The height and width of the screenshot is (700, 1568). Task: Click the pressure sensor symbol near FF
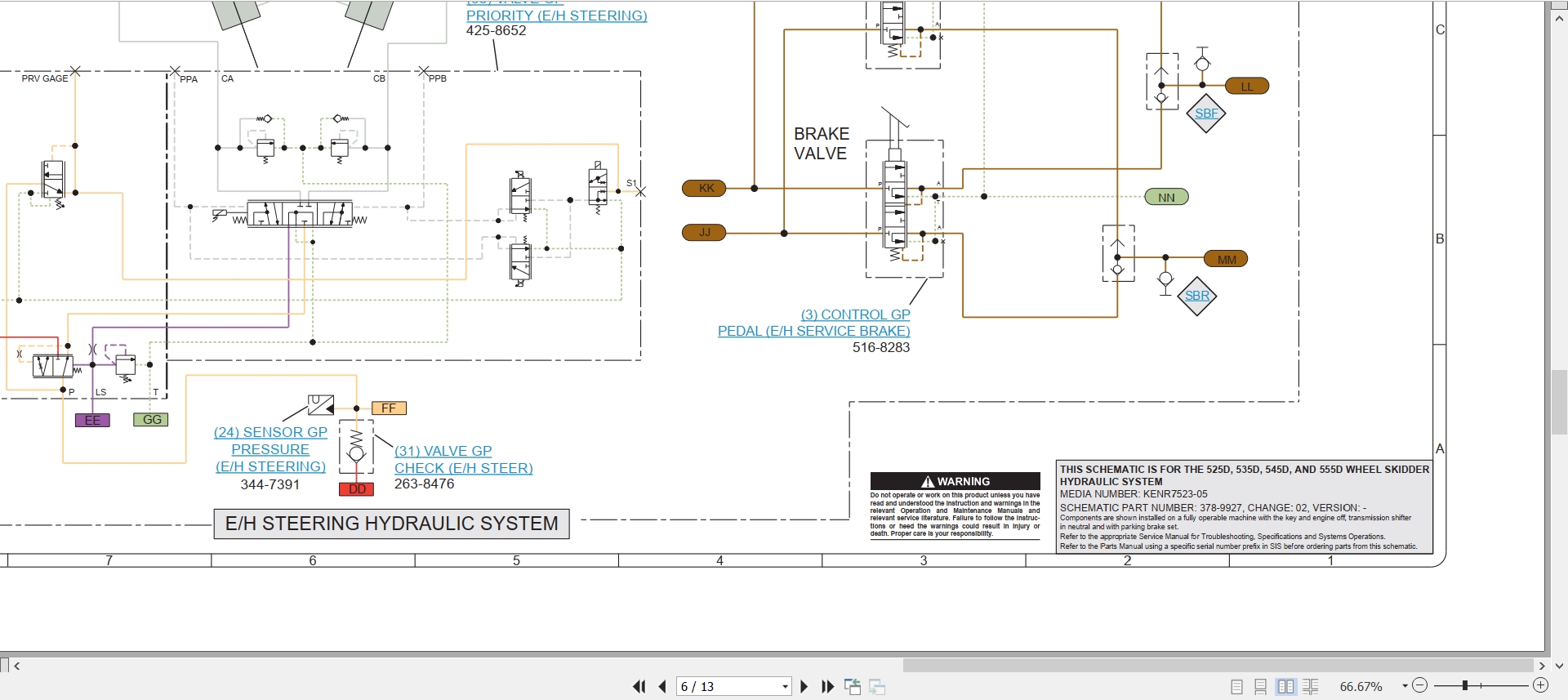point(321,404)
